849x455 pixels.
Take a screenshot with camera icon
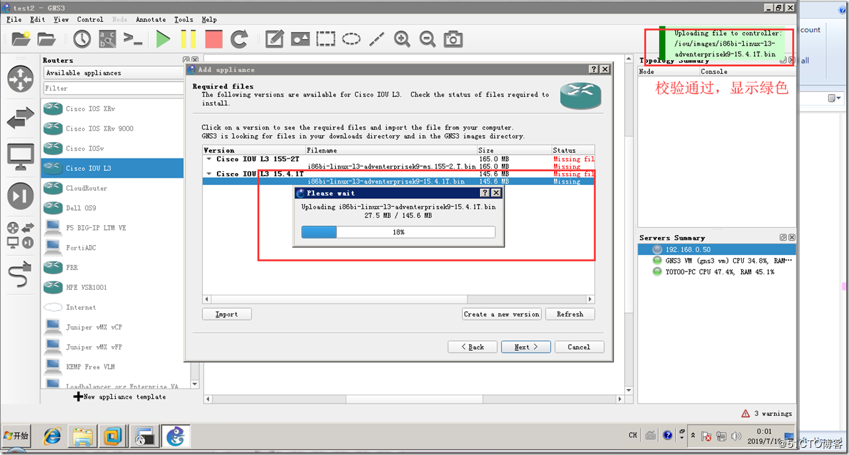[x=453, y=39]
